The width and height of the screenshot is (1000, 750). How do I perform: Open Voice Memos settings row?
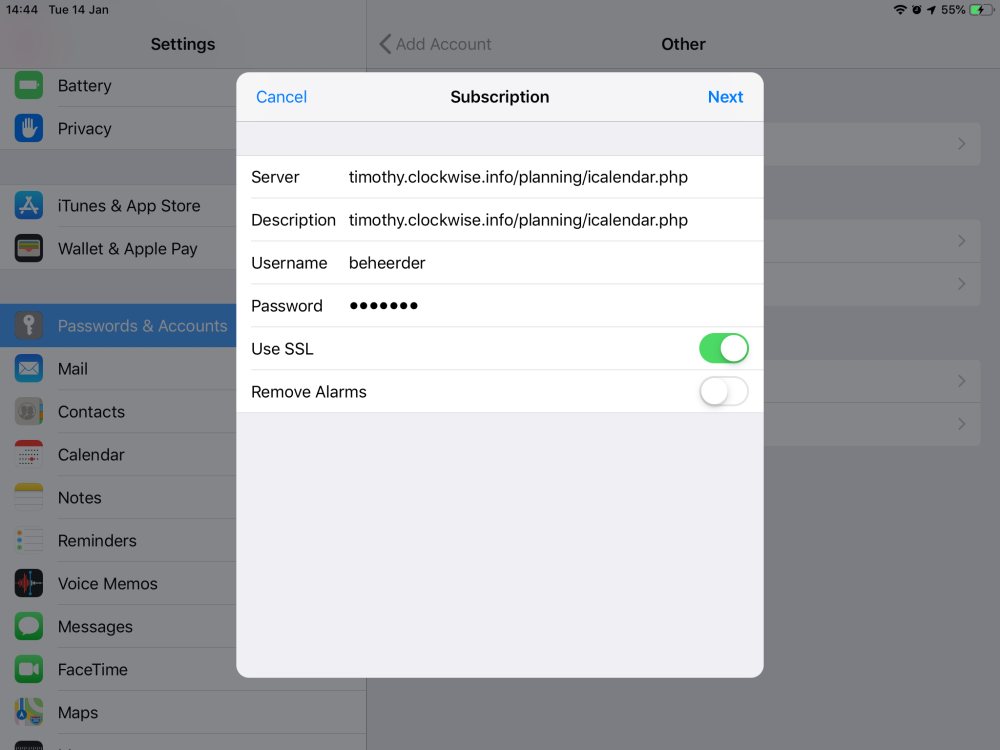(x=118, y=583)
